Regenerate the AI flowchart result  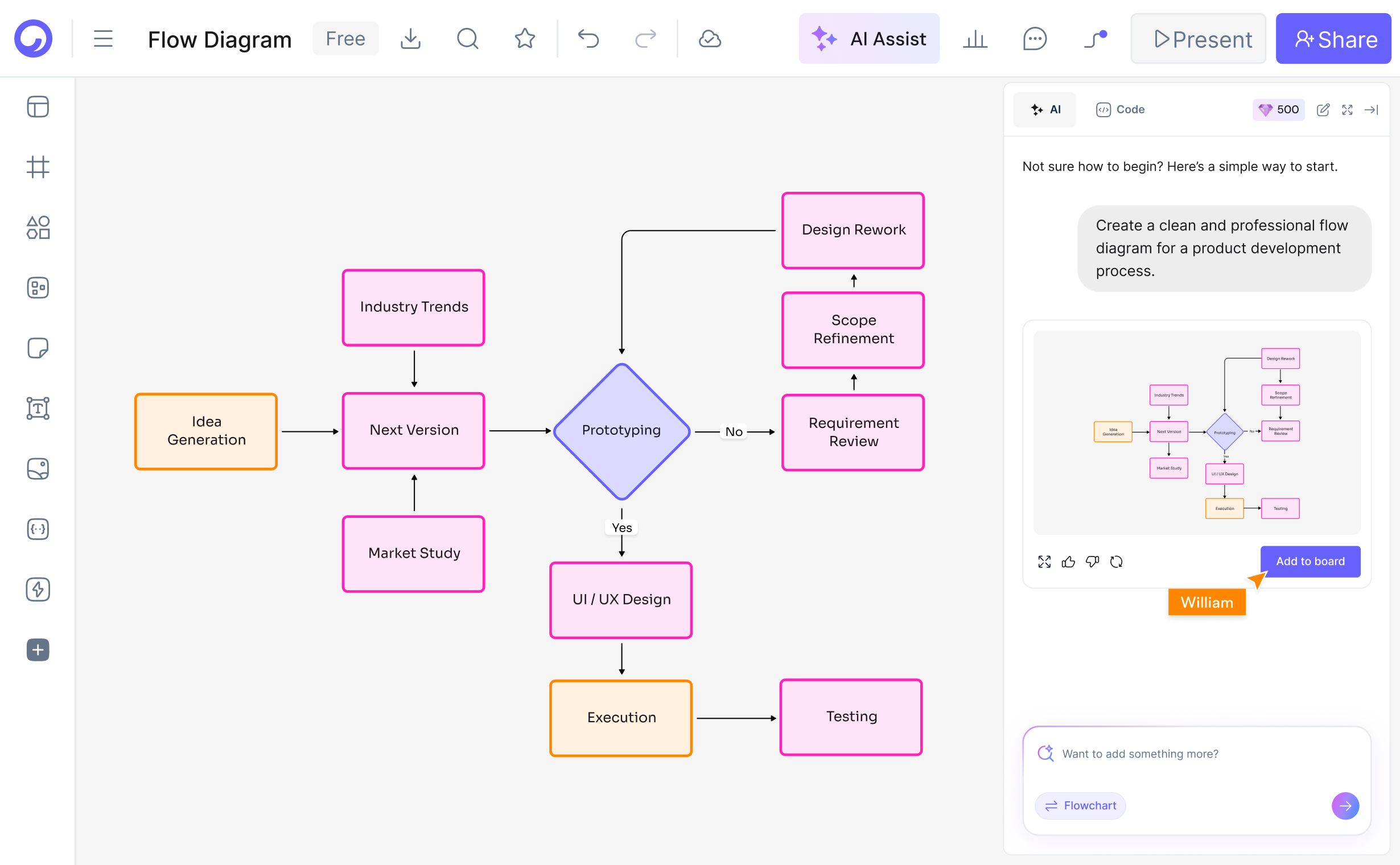coord(1116,562)
